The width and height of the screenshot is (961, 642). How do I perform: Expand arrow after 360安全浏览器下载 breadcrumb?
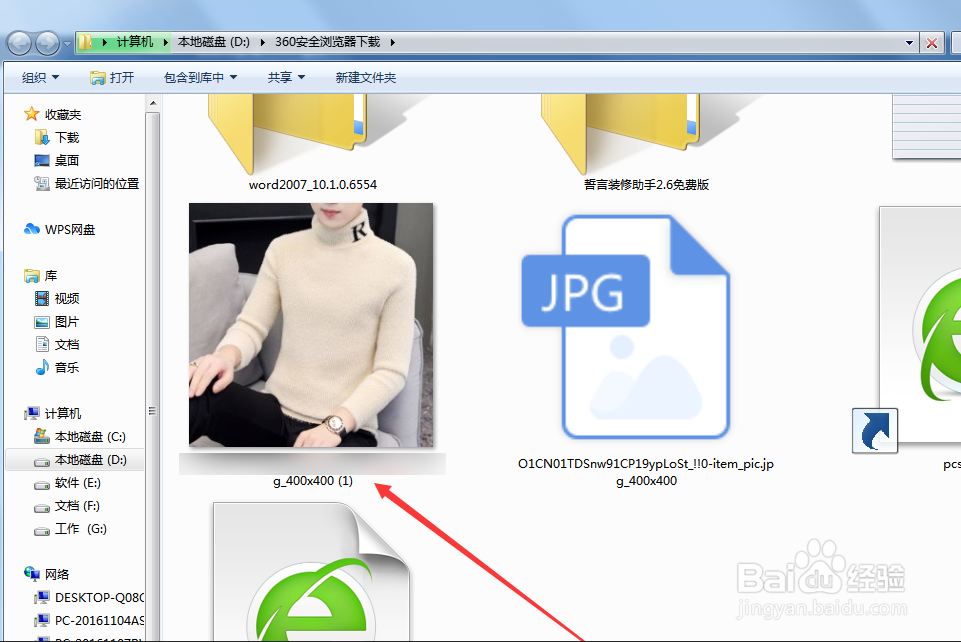point(392,42)
